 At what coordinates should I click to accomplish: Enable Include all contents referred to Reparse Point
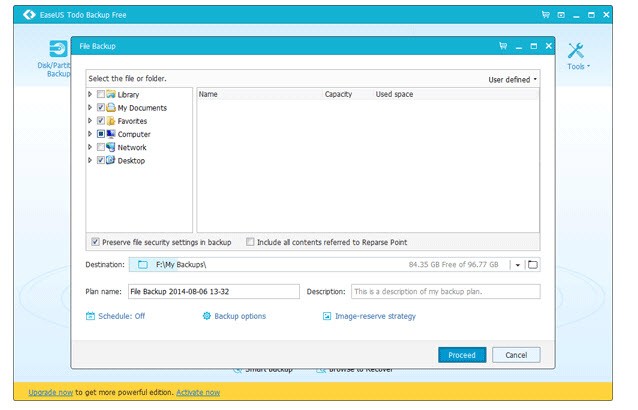(250, 242)
